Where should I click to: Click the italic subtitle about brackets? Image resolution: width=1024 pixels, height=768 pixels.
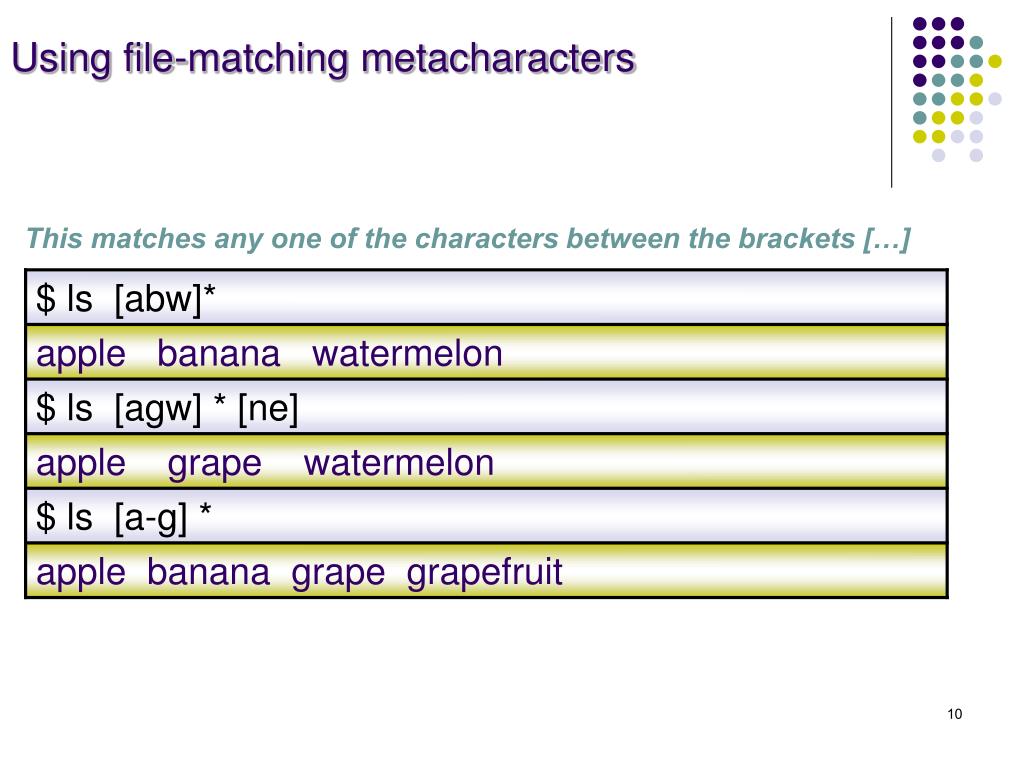pos(468,238)
